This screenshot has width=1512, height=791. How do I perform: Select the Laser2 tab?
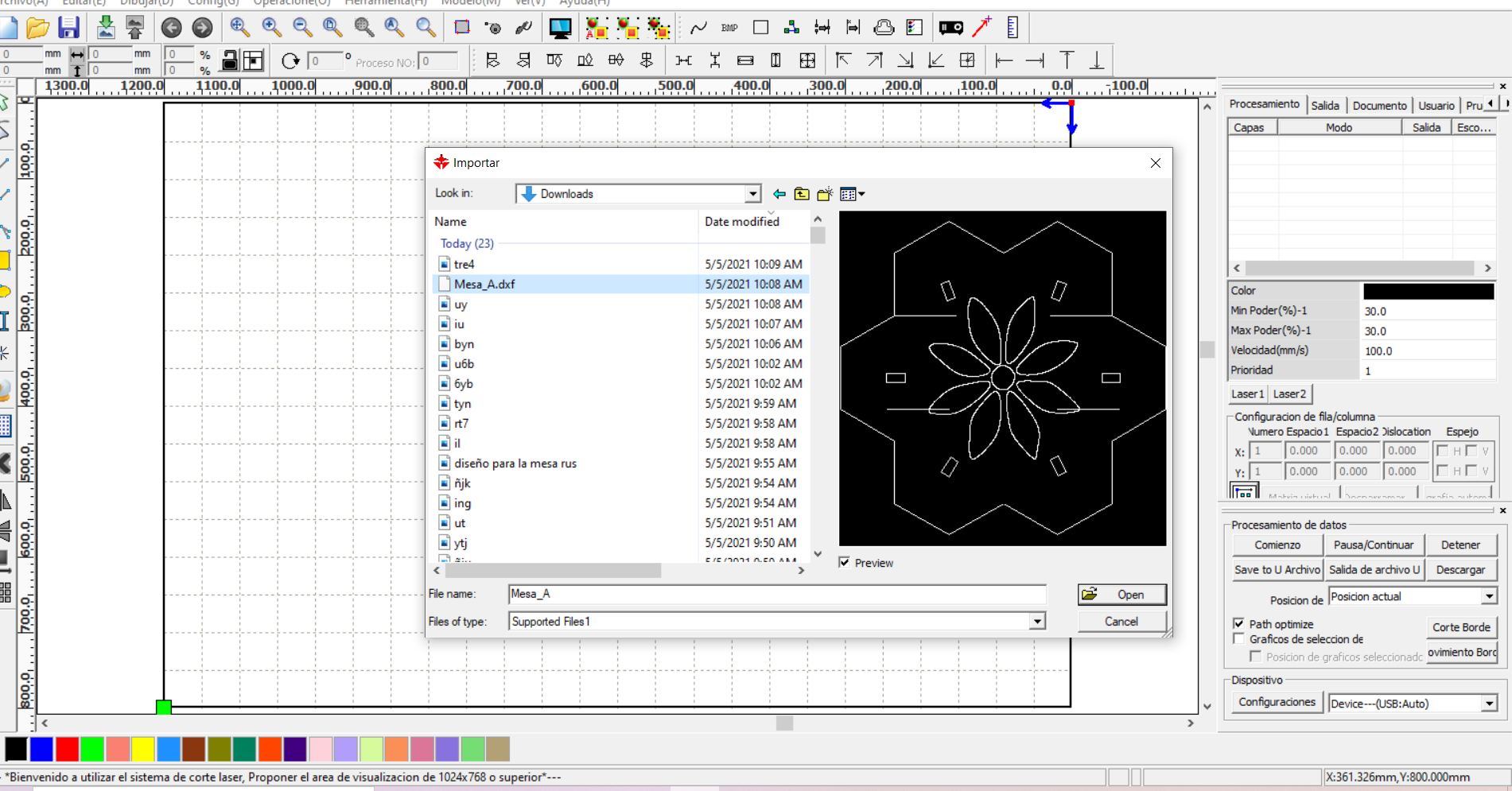click(1289, 394)
